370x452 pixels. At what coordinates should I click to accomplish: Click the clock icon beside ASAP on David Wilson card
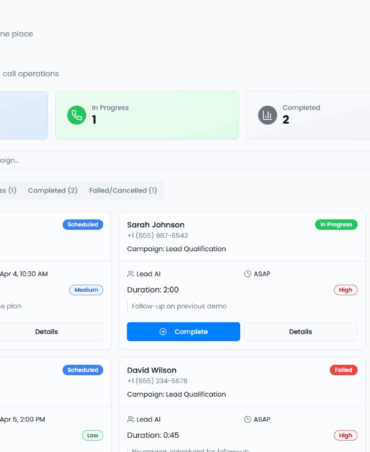[x=247, y=419]
